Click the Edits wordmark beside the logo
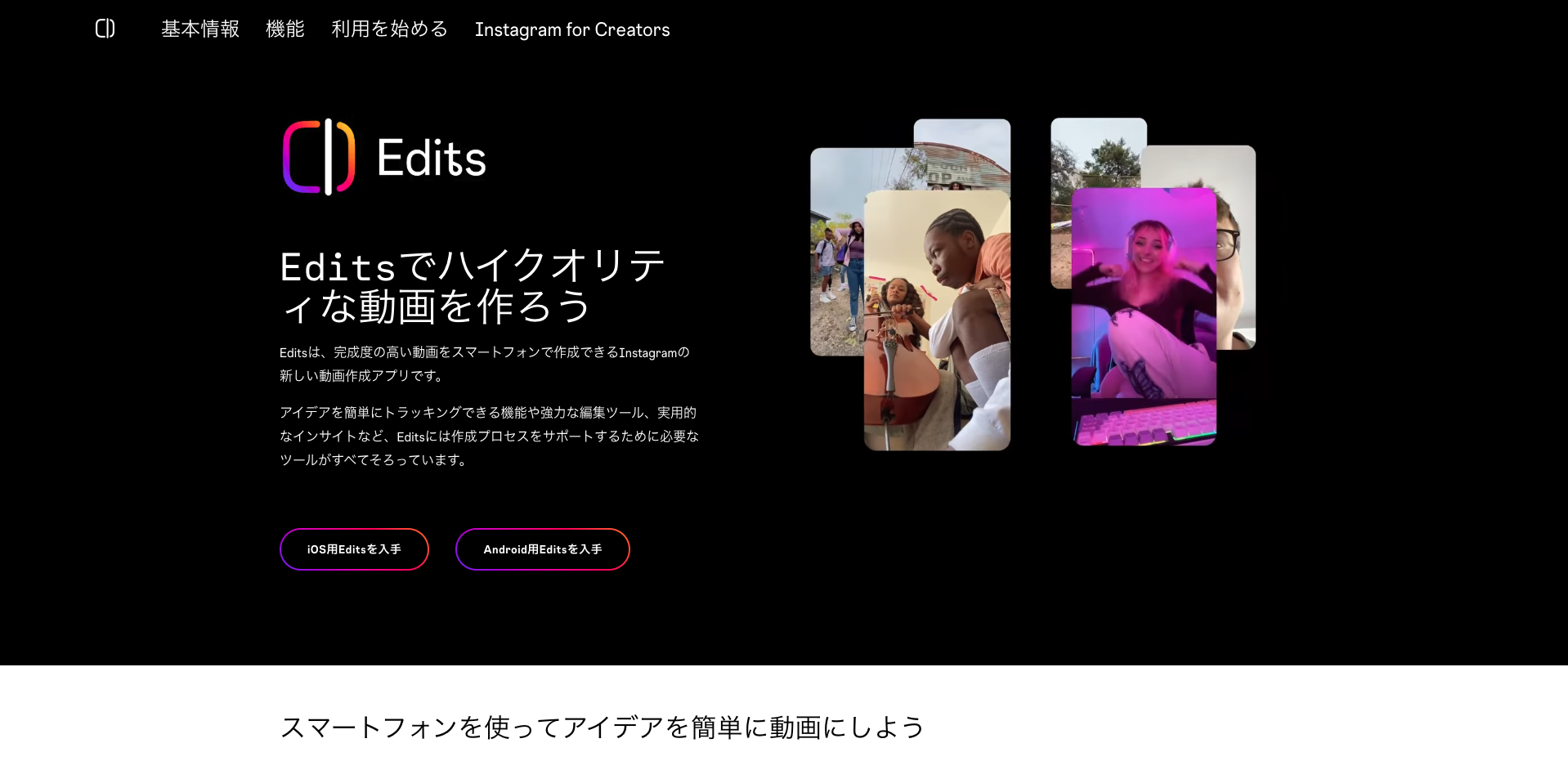 [x=431, y=158]
